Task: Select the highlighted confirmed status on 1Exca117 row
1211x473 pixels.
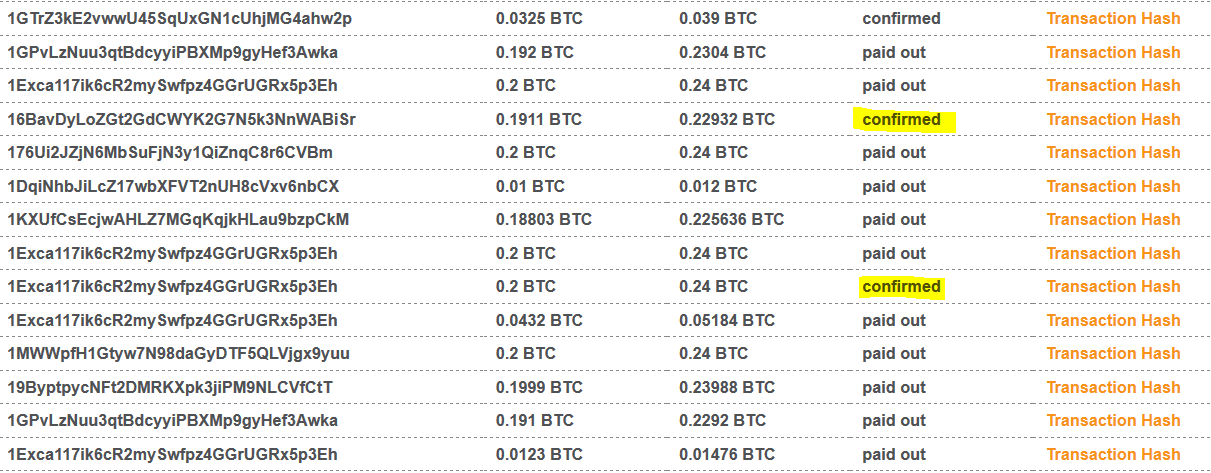Action: (x=902, y=287)
